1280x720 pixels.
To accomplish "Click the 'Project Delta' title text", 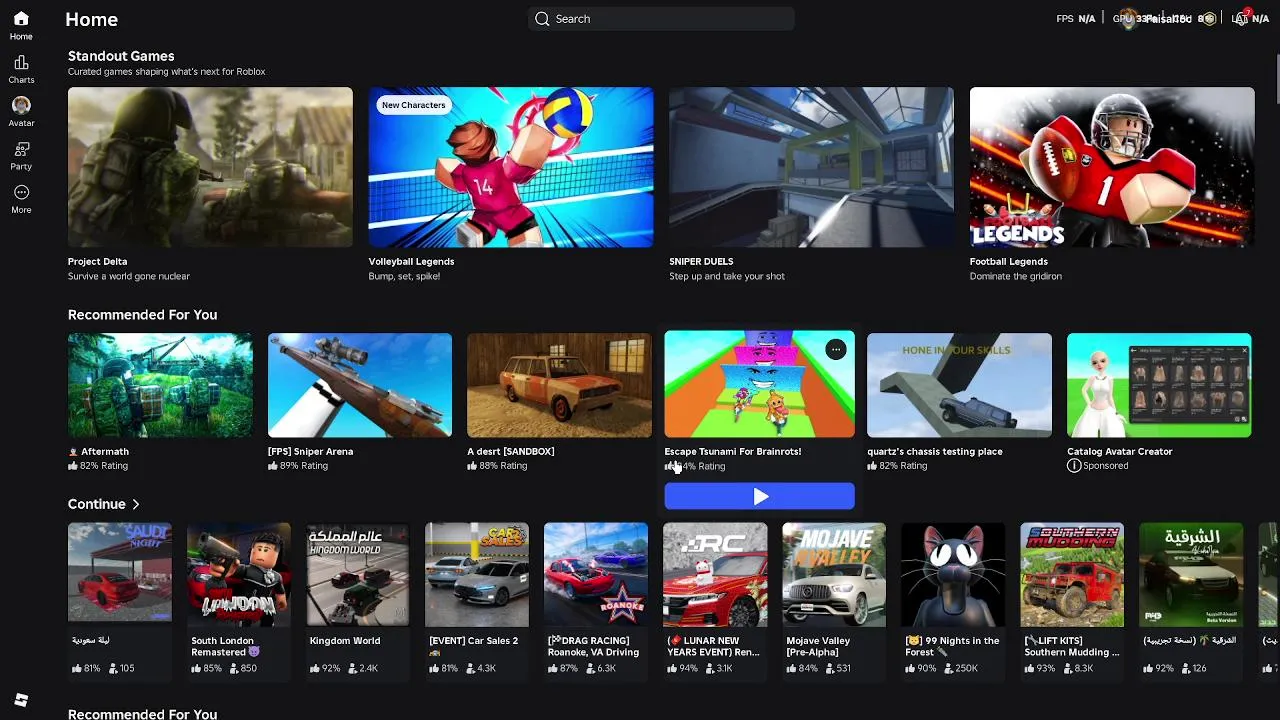I will (97, 262).
